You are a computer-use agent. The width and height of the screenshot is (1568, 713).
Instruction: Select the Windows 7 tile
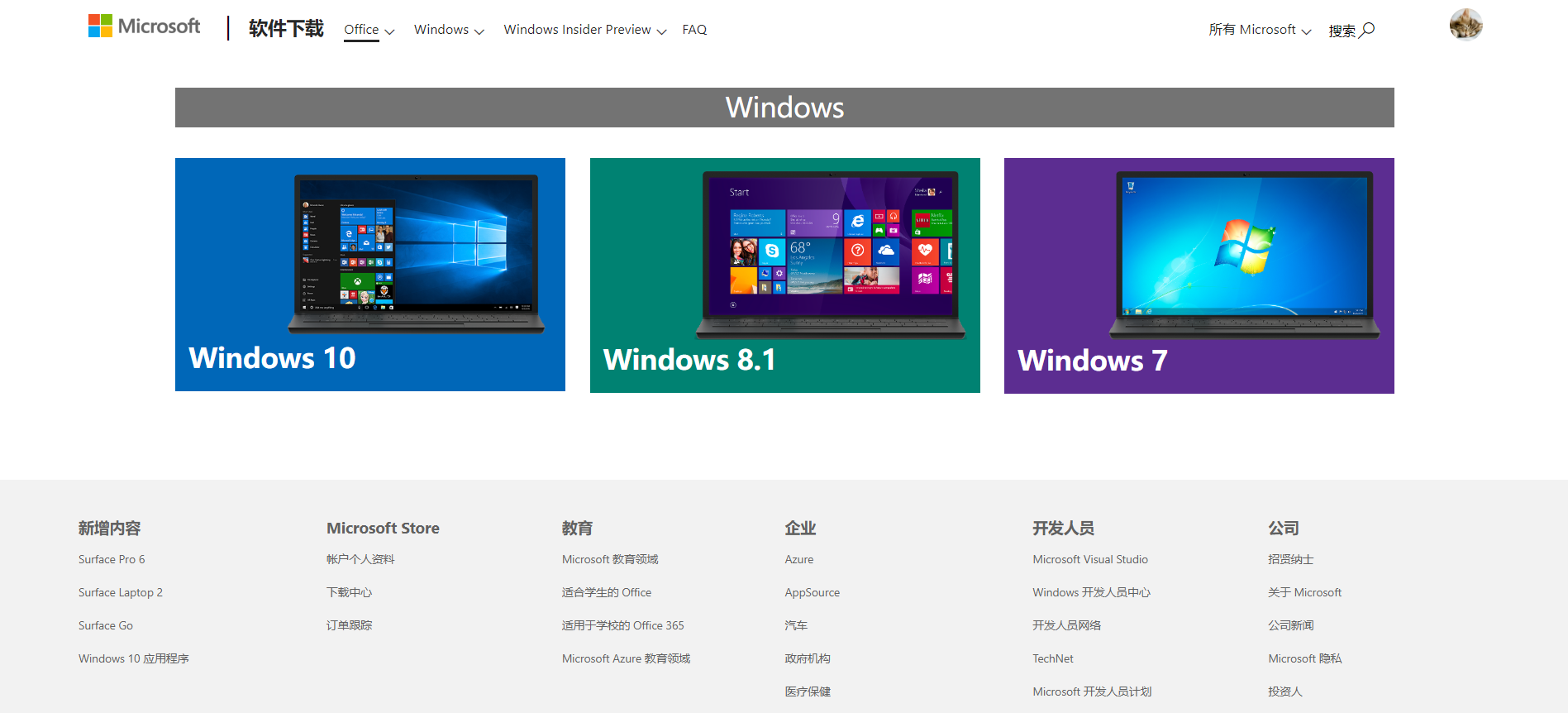coord(1199,275)
